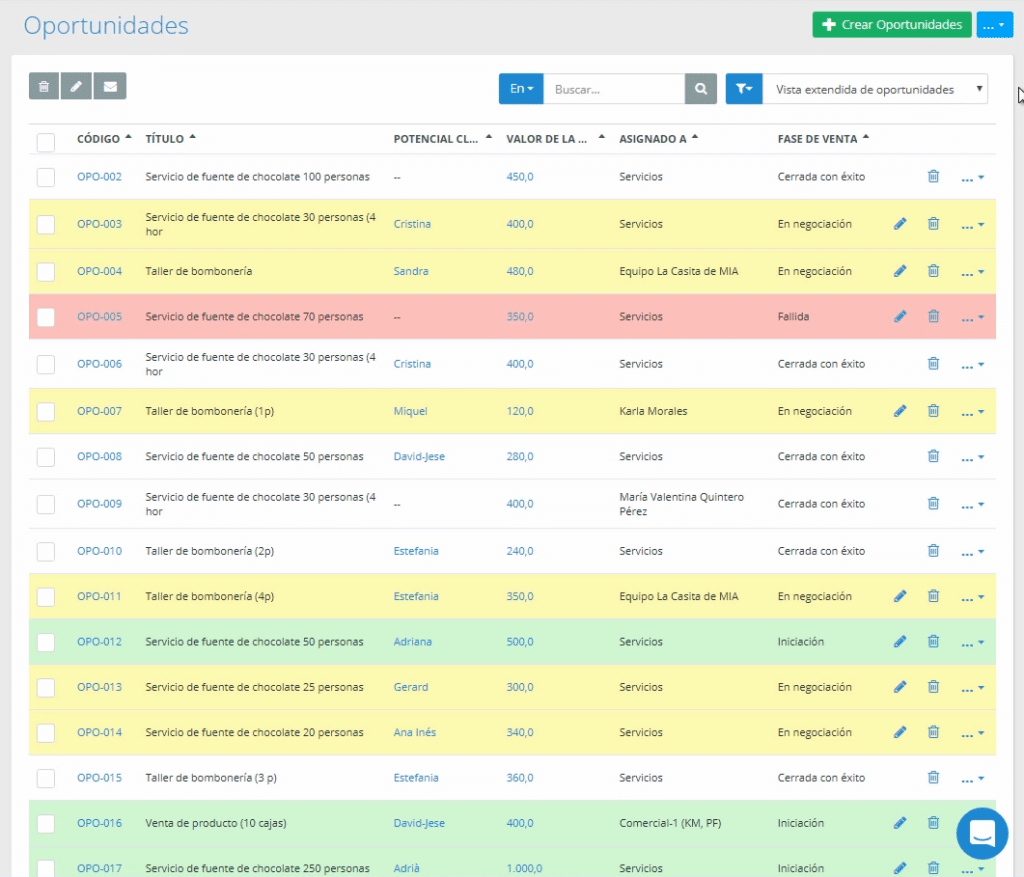Edit opportunity OPO-014 with pencil icon
The image size is (1024, 877).
click(900, 733)
